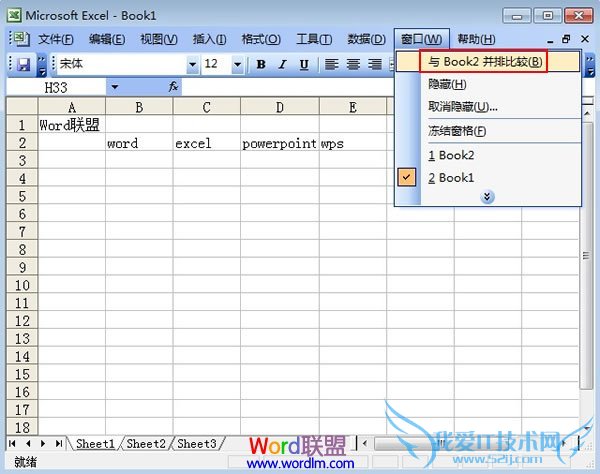Viewport: 600px width, 474px height.
Task: Click the font name field 宋体
Action: click(x=122, y=64)
